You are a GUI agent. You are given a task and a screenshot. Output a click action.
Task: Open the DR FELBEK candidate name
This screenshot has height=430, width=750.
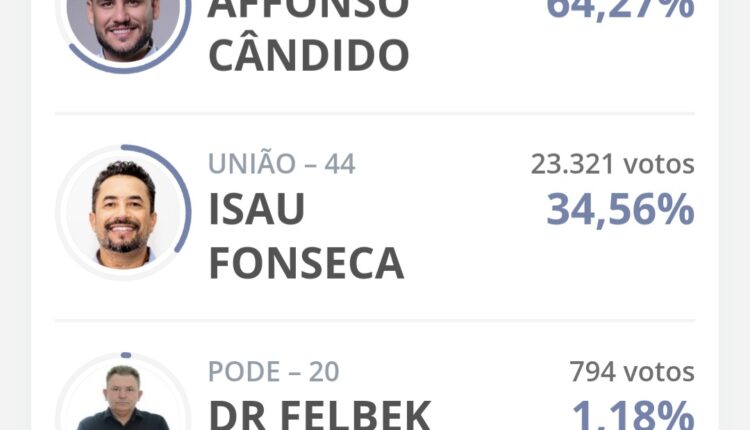tap(320, 414)
